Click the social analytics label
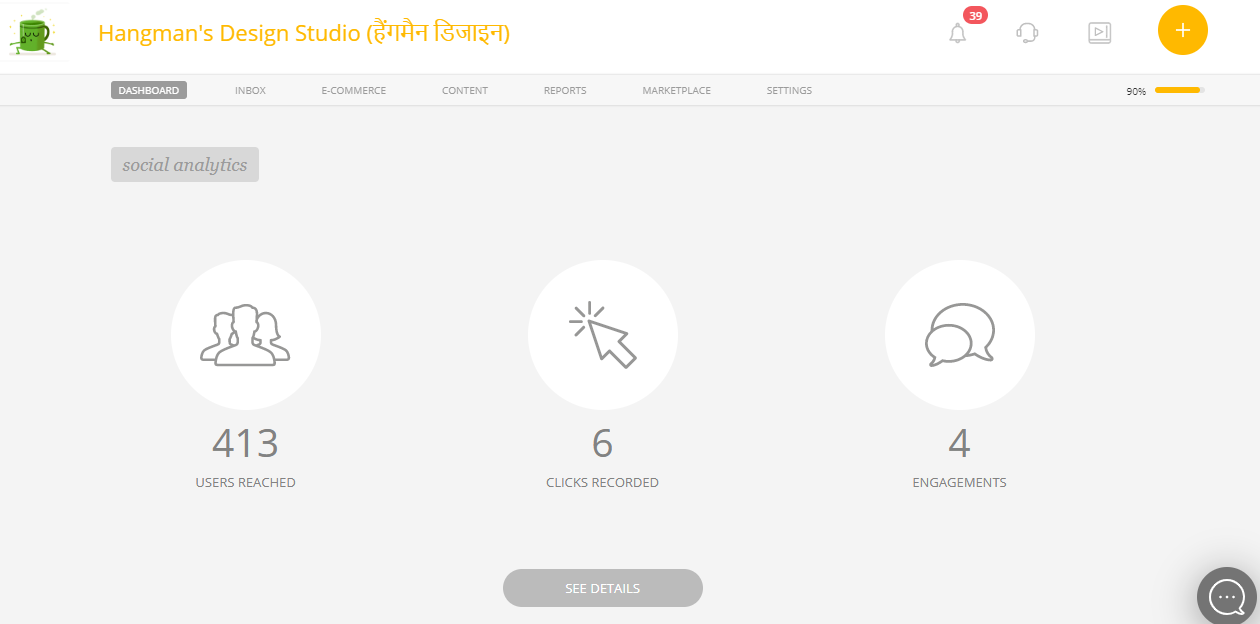1260x624 pixels. (185, 165)
